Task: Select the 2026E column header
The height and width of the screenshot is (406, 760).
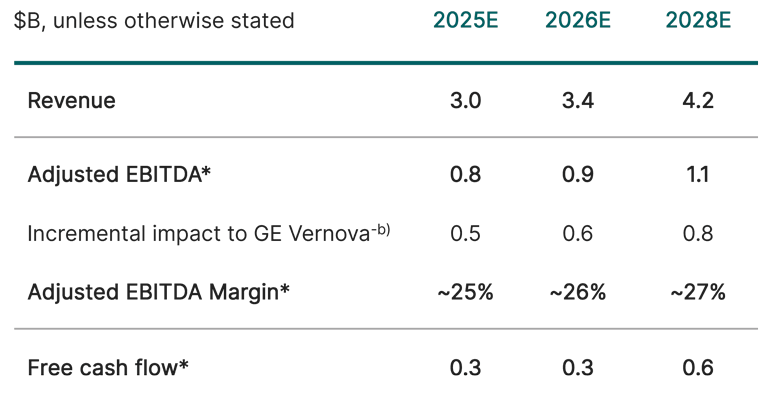Action: coord(579,21)
